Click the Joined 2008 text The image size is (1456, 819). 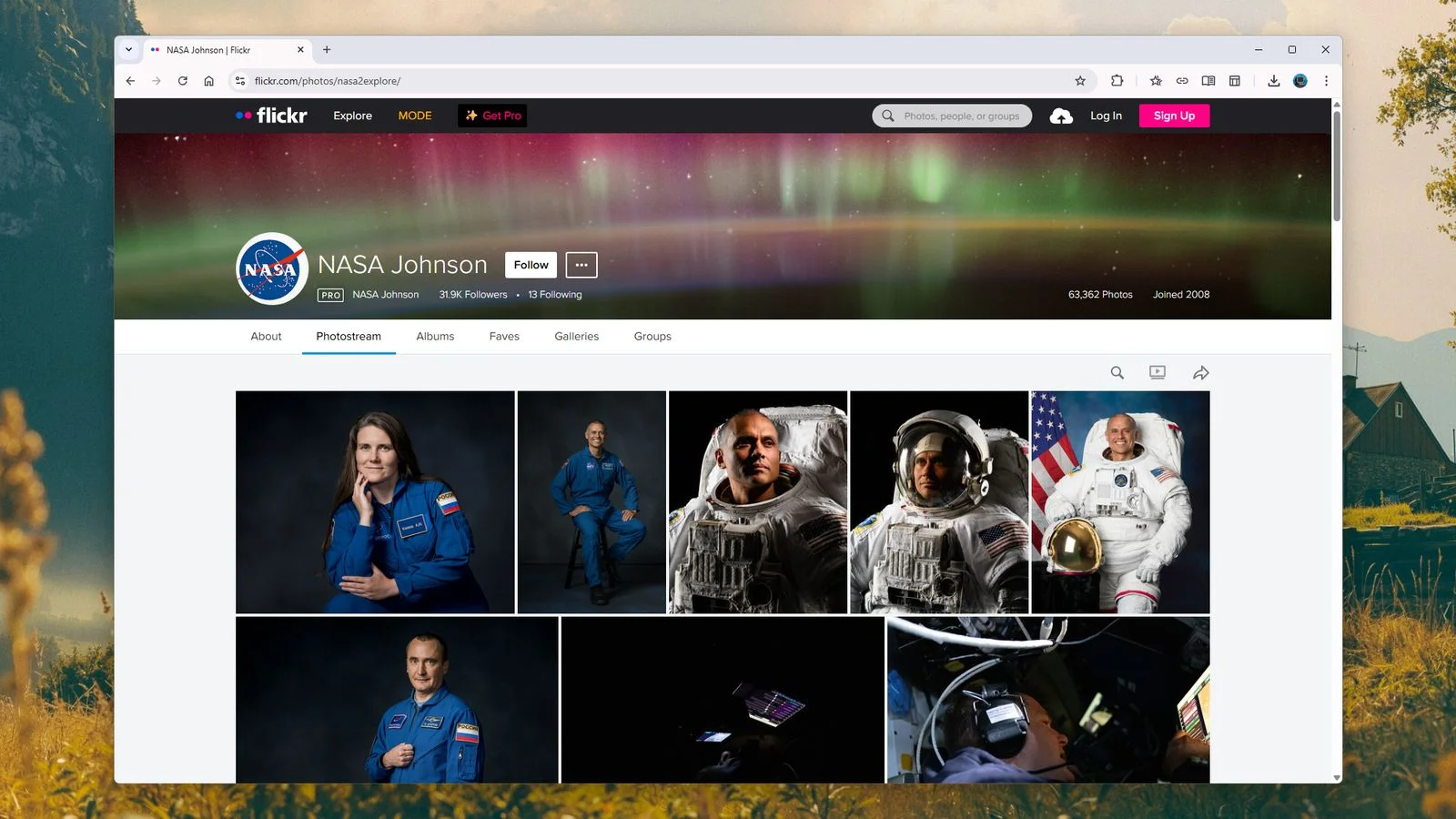pyautogui.click(x=1181, y=295)
